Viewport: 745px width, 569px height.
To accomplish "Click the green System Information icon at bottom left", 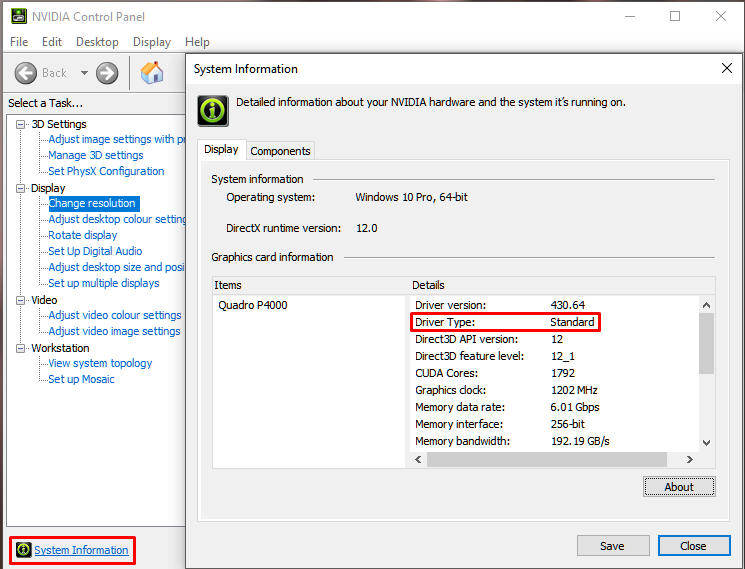I will tap(23, 550).
